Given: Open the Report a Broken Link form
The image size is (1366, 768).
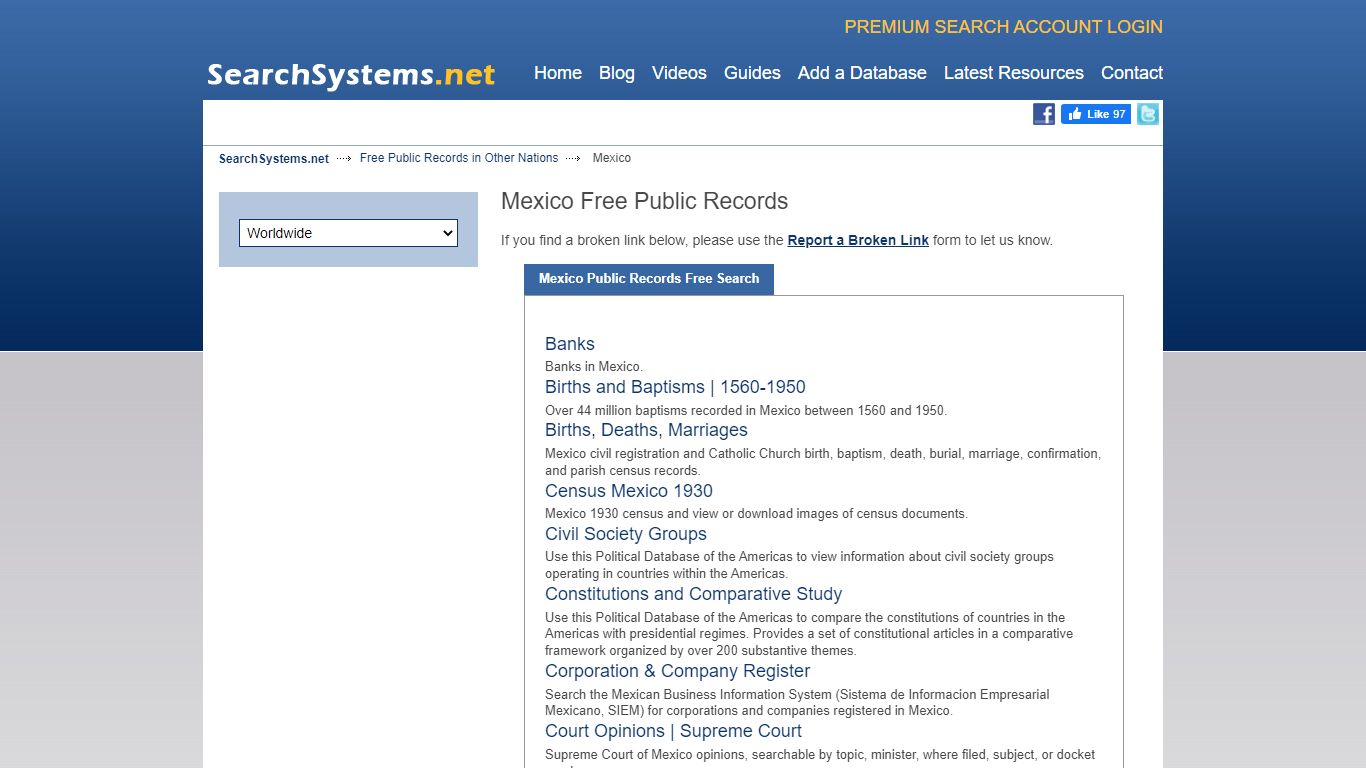Looking at the screenshot, I should pyautogui.click(x=858, y=240).
